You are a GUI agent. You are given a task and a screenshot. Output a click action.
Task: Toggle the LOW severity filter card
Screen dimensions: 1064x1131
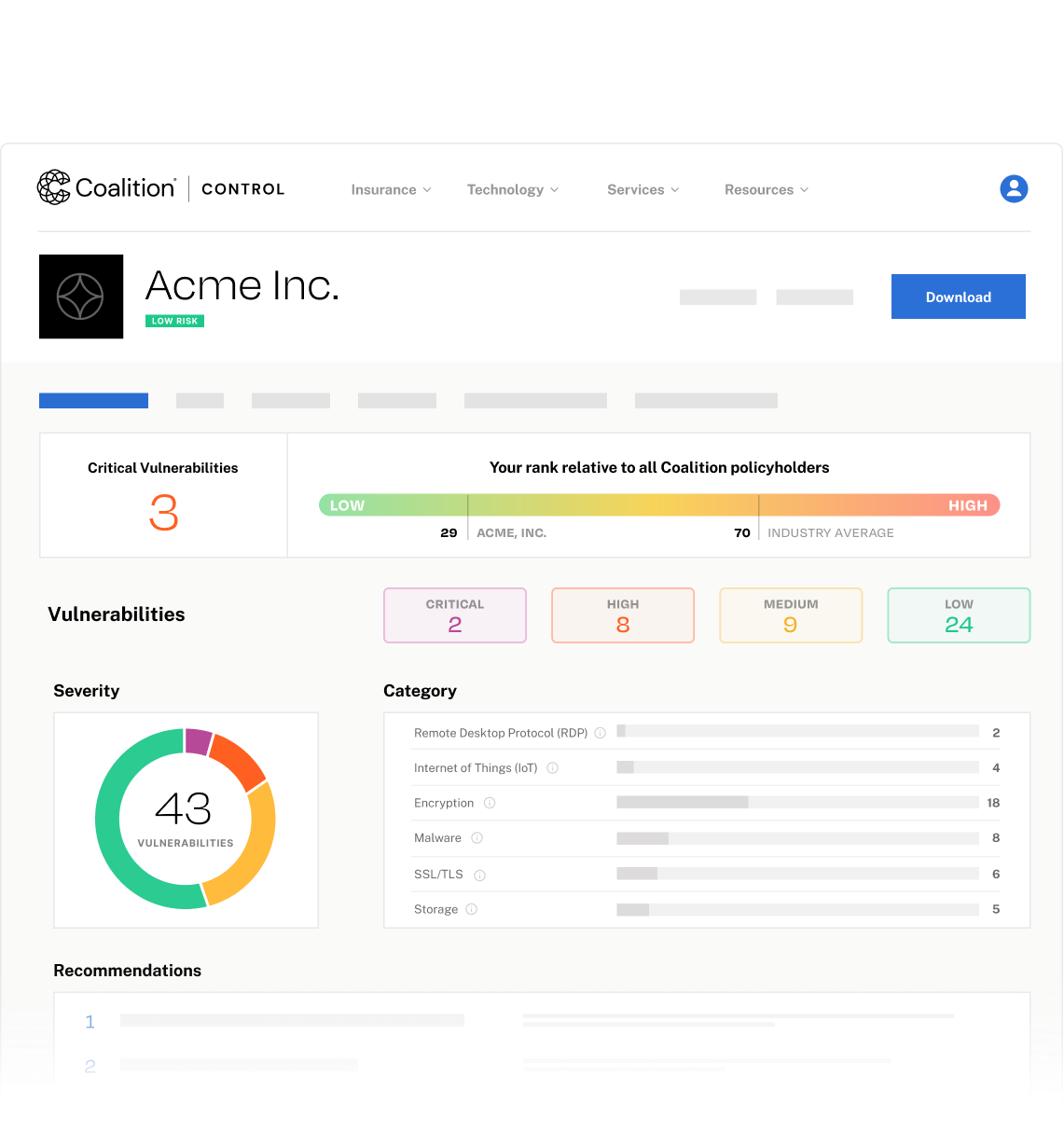pyautogui.click(x=959, y=615)
